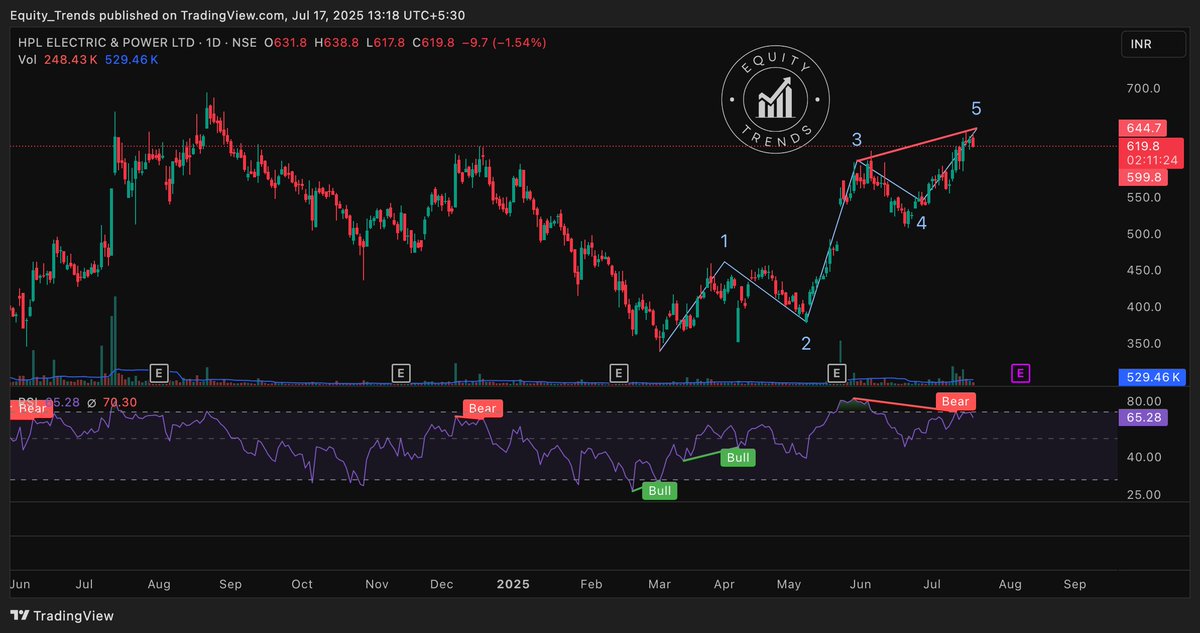
Task: Click the Mar label on time axis
Action: coord(659,584)
